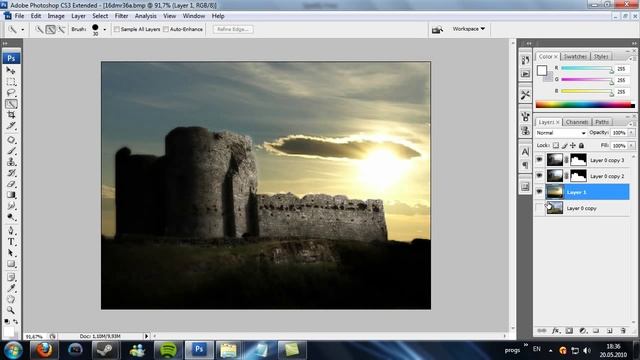Click the Refine Edge button
Image resolution: width=640 pixels, height=360 pixels.
coord(233,29)
